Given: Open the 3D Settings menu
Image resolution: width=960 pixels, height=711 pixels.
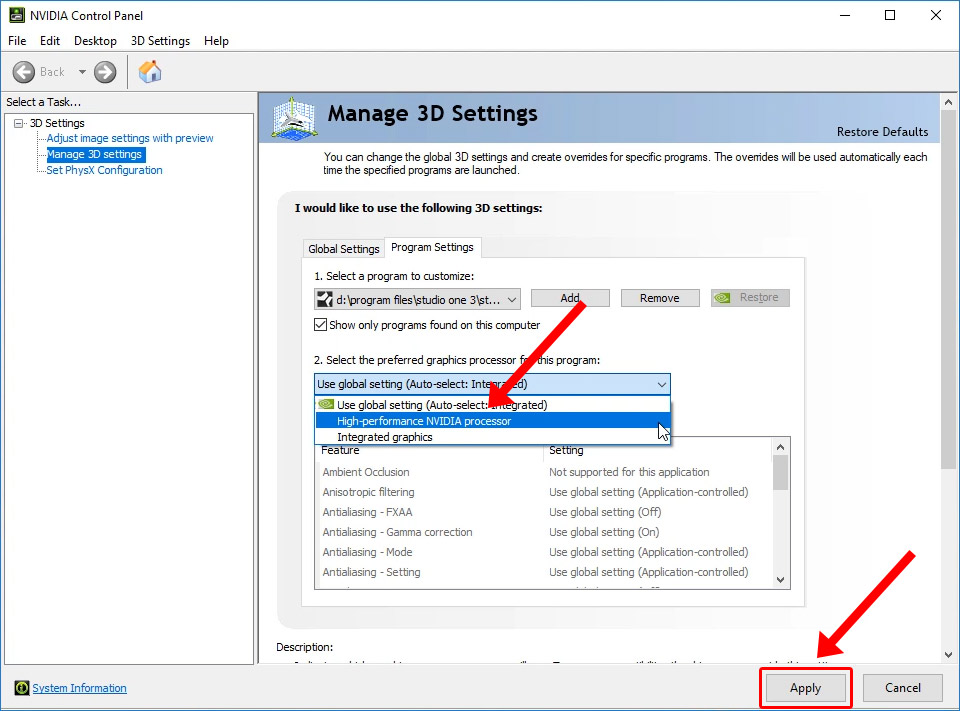Looking at the screenshot, I should click(160, 41).
